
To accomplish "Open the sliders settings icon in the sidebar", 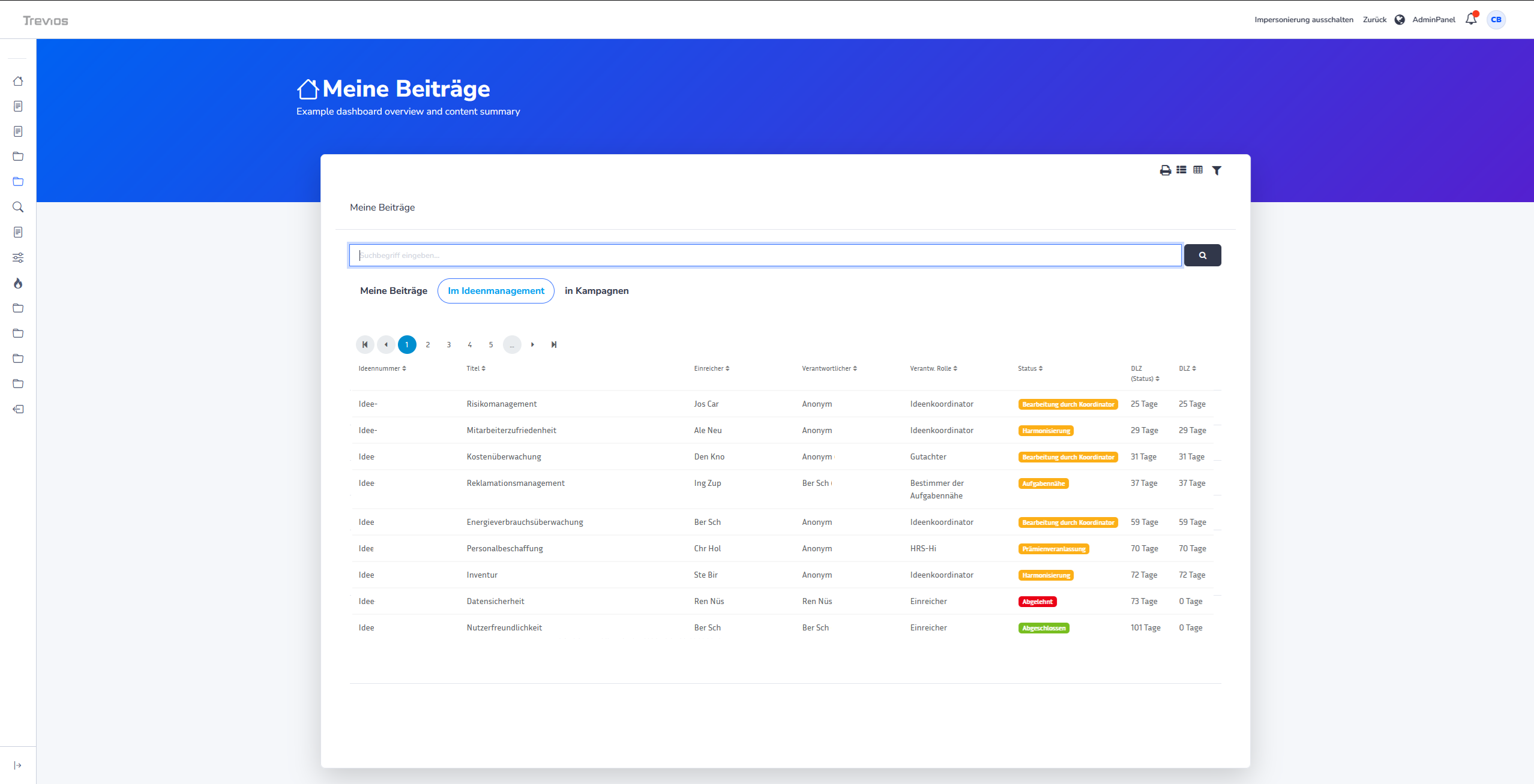I will click(x=18, y=257).
